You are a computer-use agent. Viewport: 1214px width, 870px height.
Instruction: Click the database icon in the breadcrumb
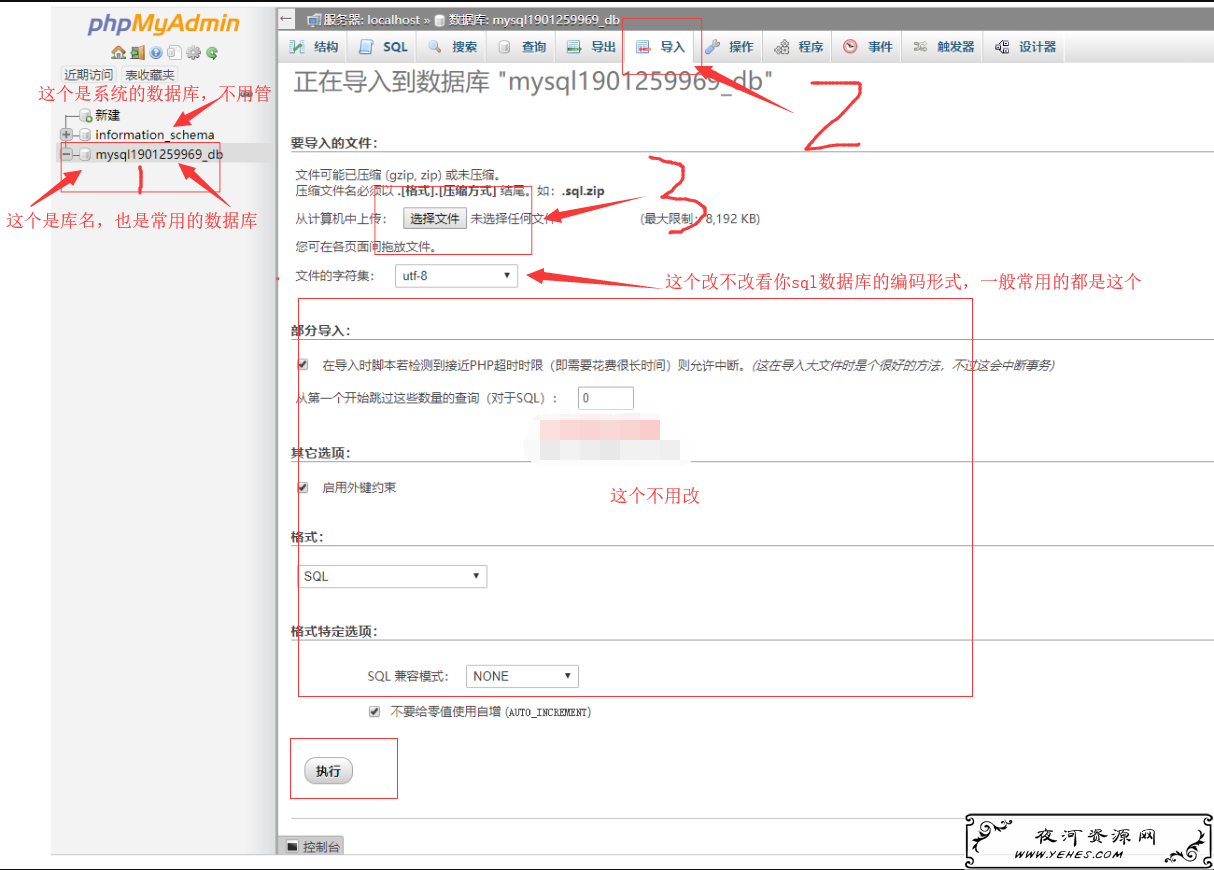tap(440, 20)
